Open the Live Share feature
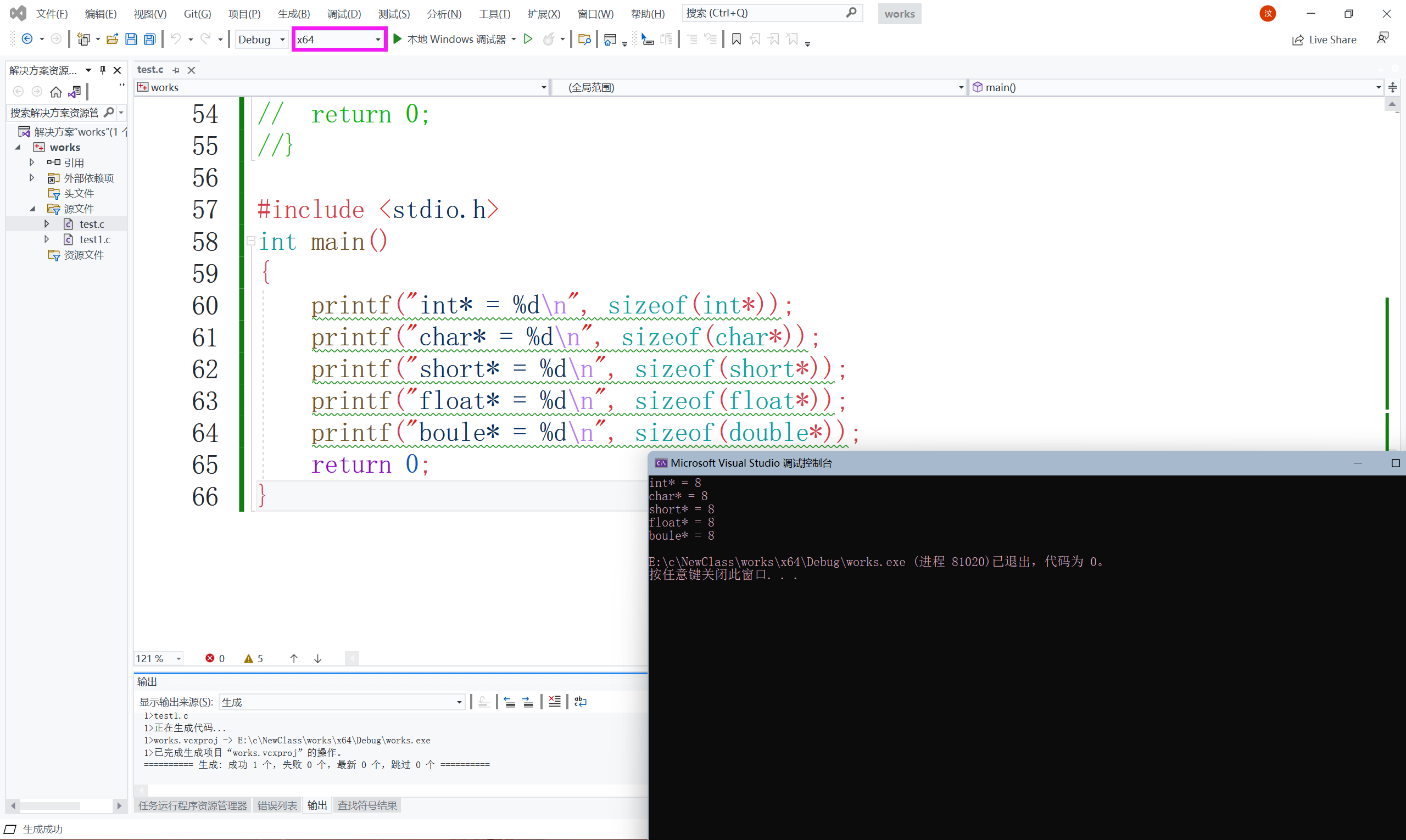The width and height of the screenshot is (1406, 840). 1324,40
